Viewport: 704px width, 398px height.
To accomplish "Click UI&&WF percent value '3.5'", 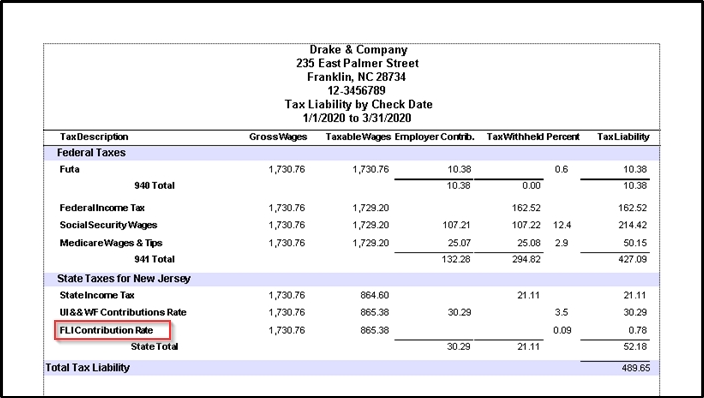I will click(561, 312).
